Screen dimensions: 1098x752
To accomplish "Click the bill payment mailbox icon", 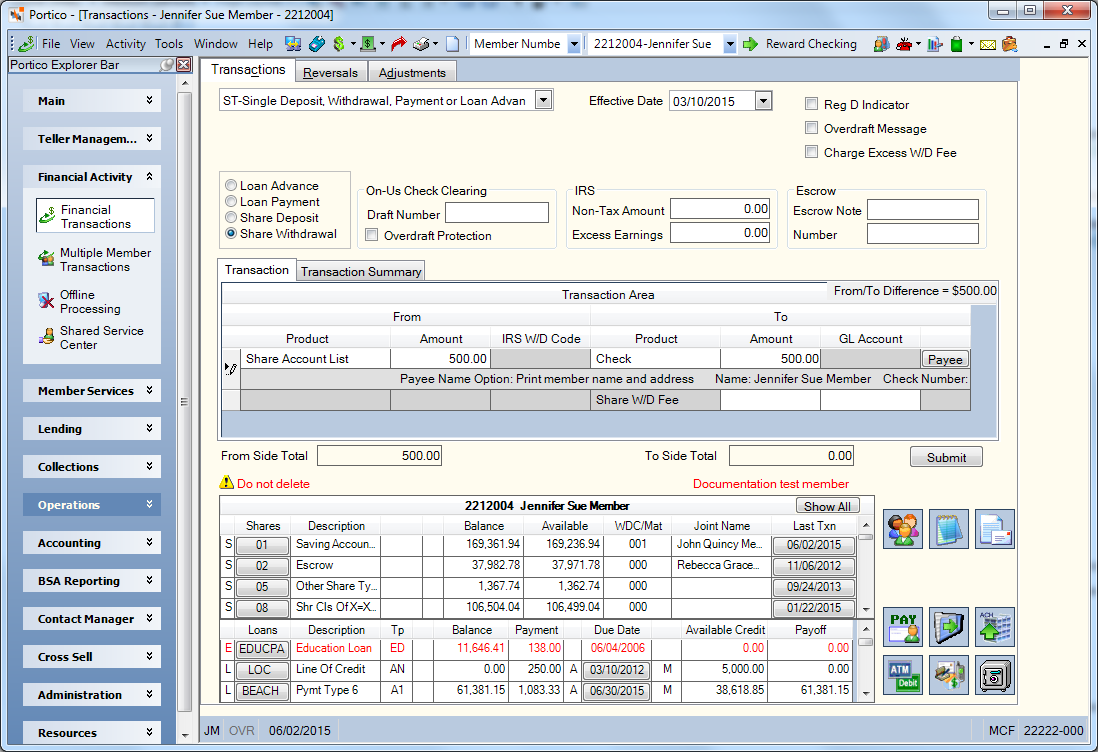I will [949, 675].
